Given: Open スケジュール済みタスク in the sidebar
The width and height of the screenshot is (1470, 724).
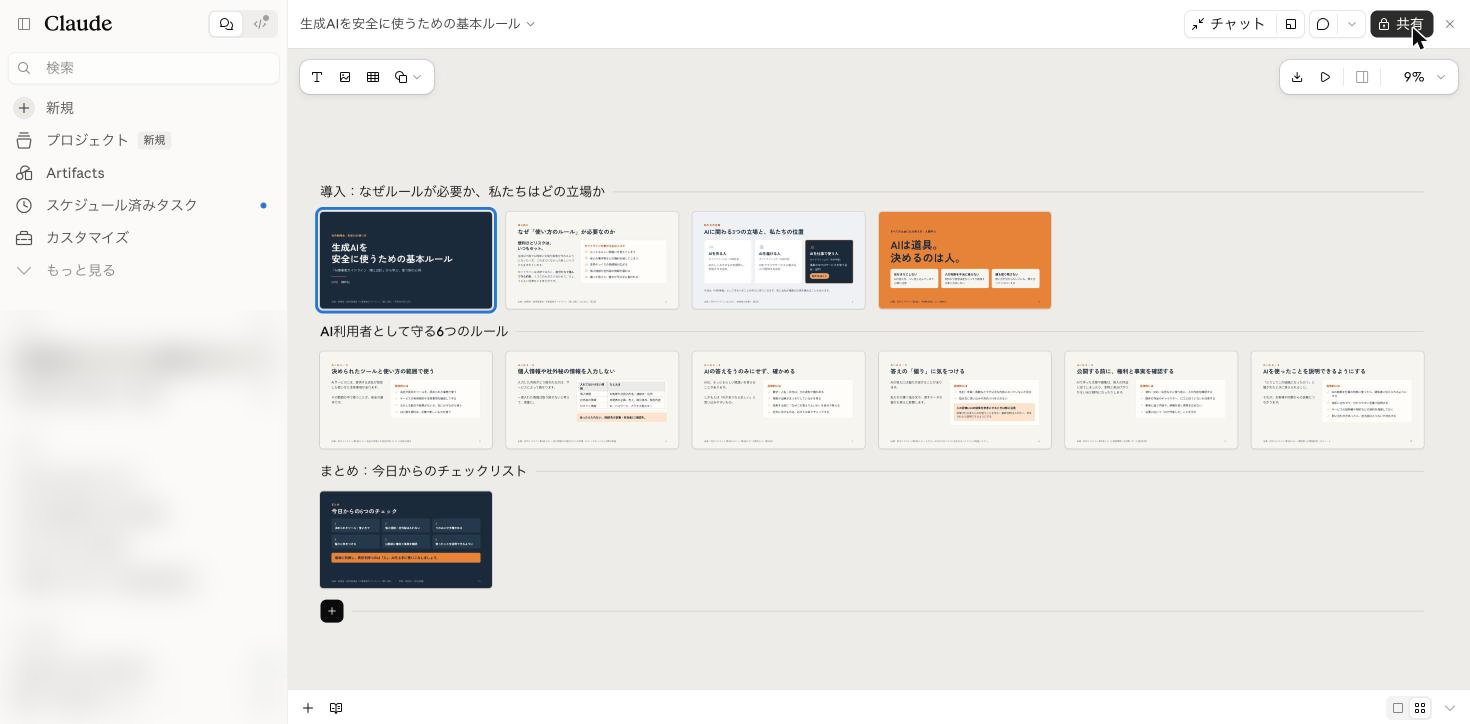Looking at the screenshot, I should tap(144, 205).
